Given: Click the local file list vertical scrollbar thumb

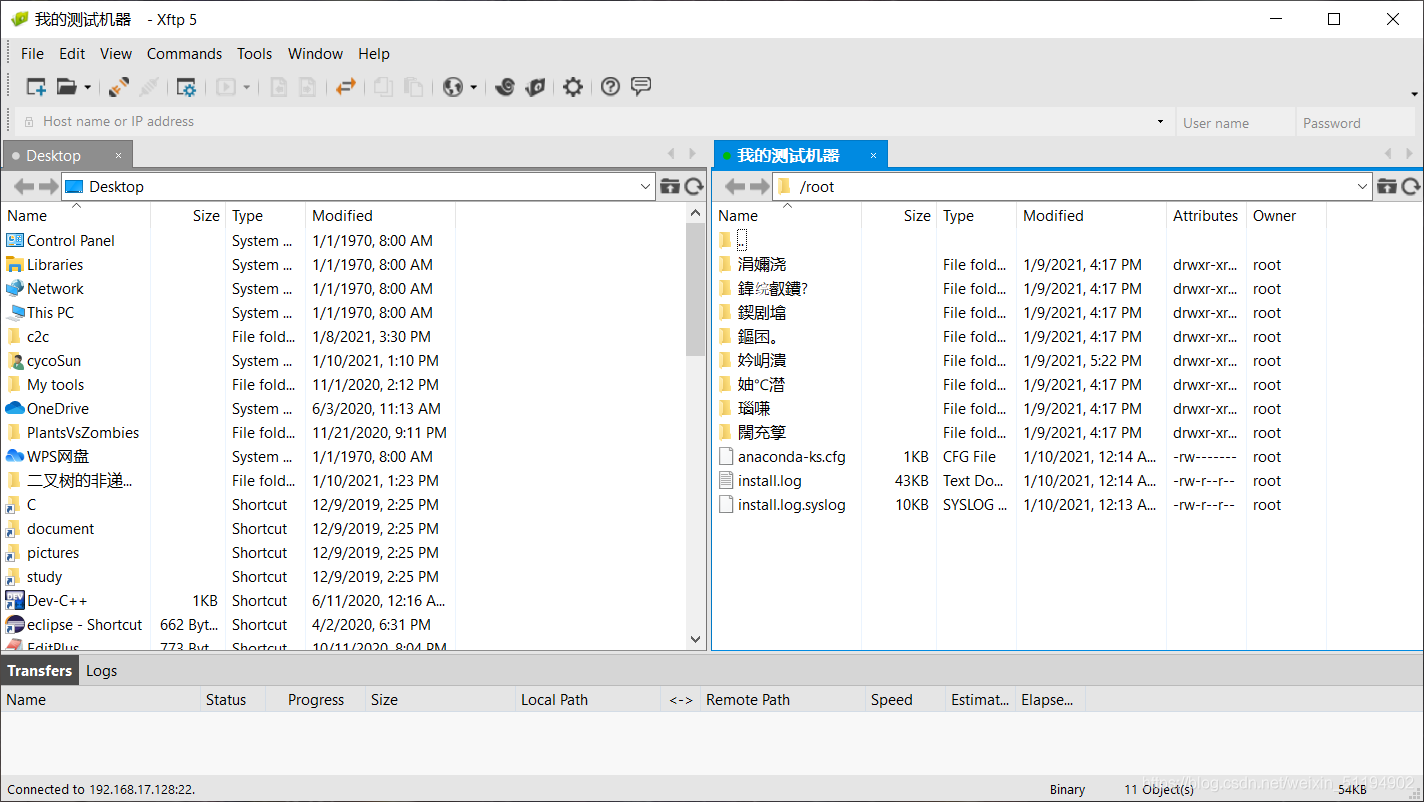Looking at the screenshot, I should coord(696,290).
